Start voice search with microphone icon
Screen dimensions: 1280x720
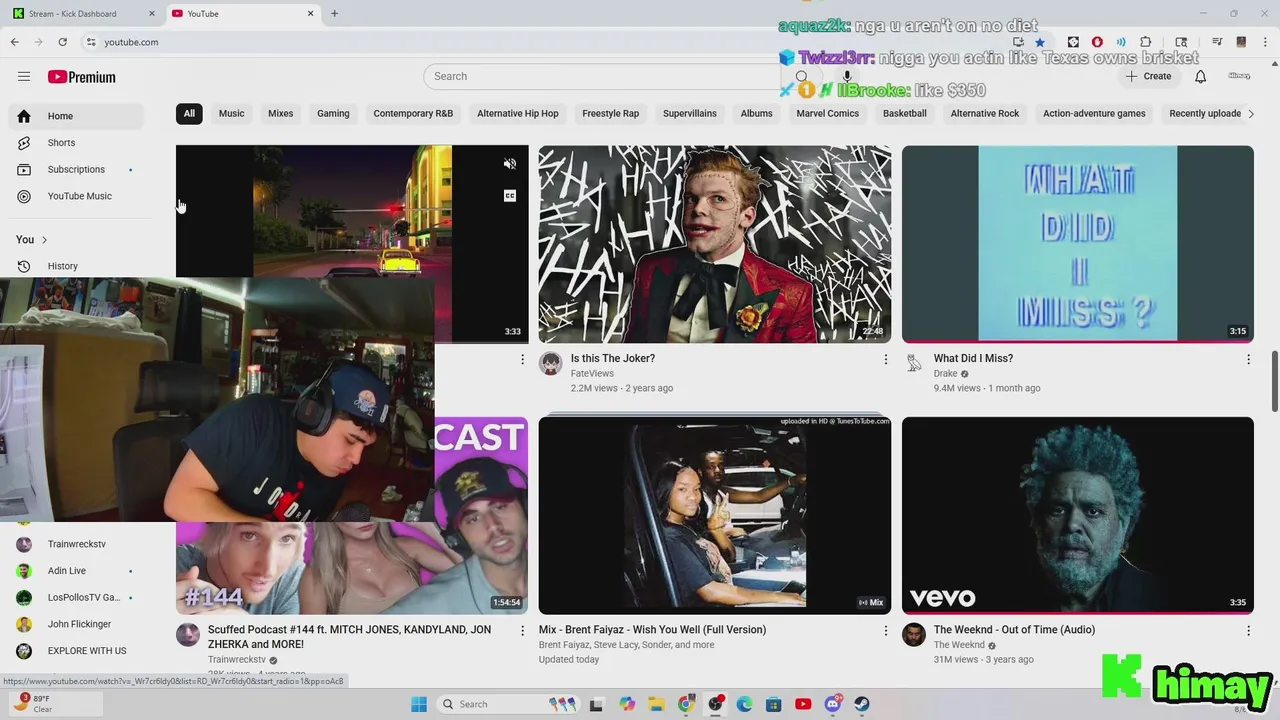pyautogui.click(x=847, y=77)
